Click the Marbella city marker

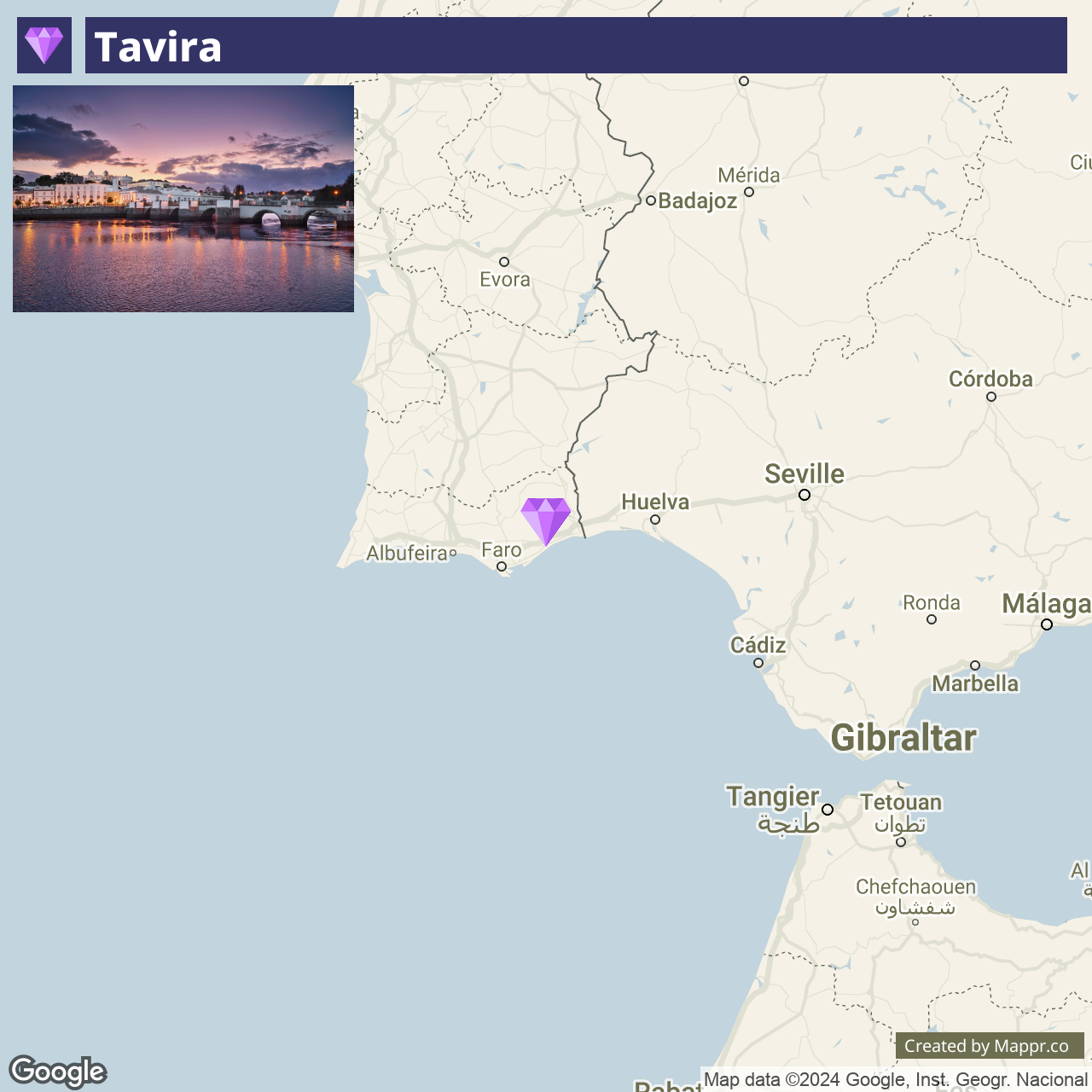click(975, 665)
